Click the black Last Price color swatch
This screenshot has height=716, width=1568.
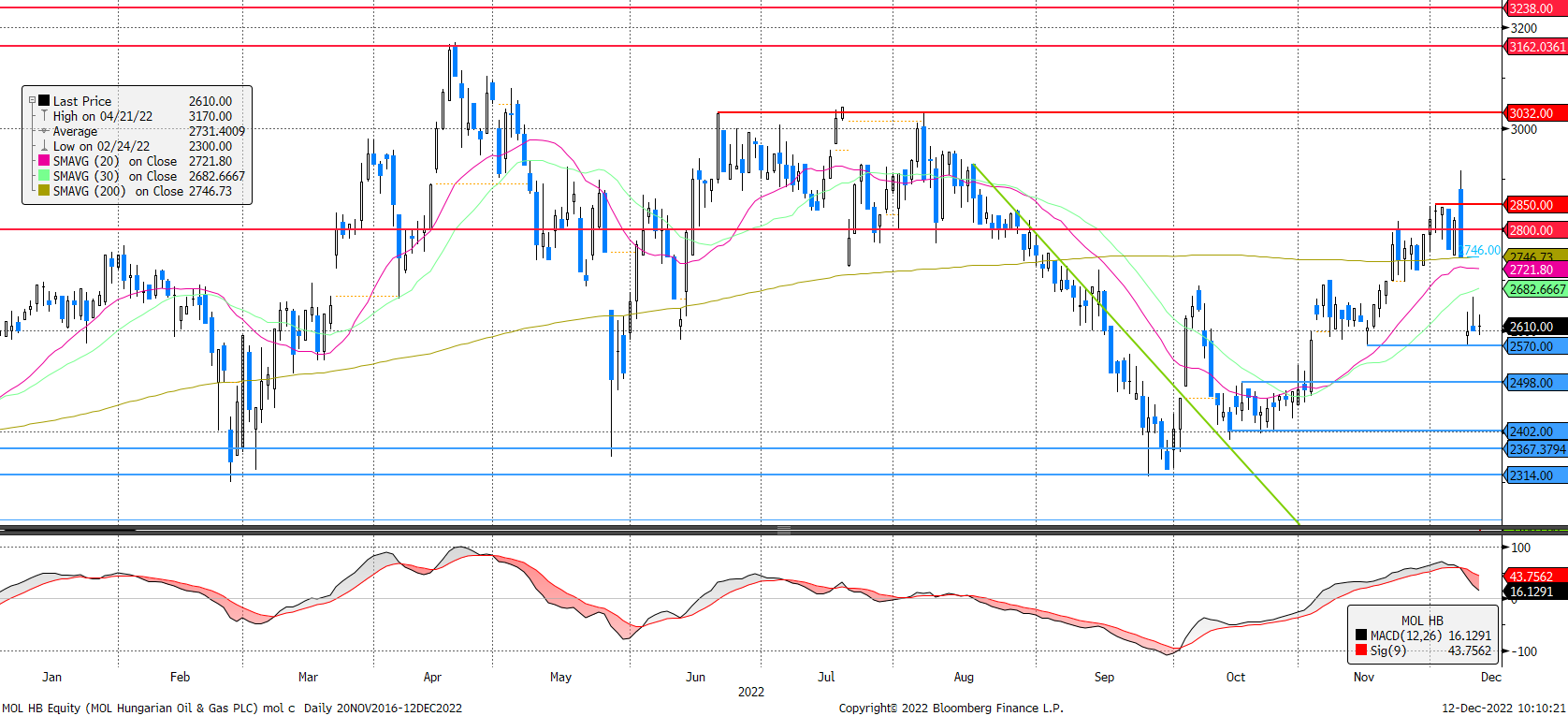pyautogui.click(x=44, y=100)
